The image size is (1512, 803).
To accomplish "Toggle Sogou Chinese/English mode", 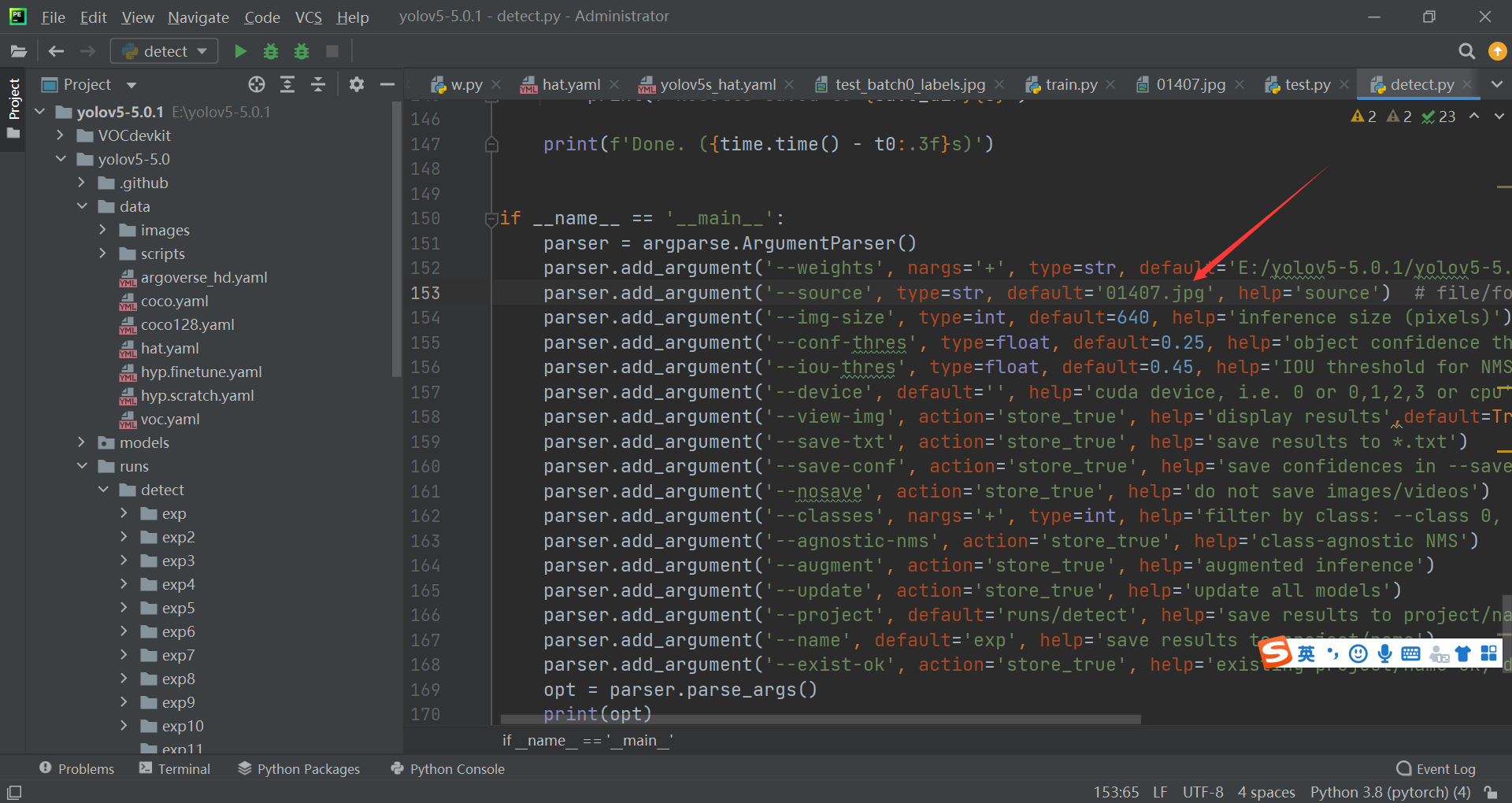I will tap(1306, 653).
